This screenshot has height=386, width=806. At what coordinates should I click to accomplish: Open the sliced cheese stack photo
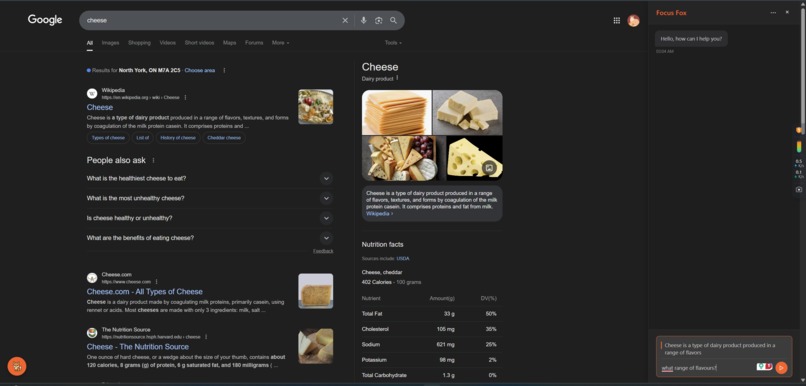(396, 112)
